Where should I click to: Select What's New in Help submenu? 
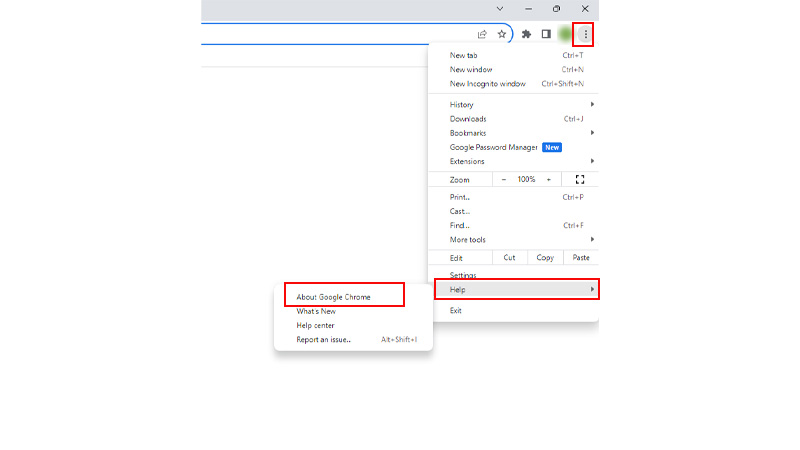[x=353, y=311]
